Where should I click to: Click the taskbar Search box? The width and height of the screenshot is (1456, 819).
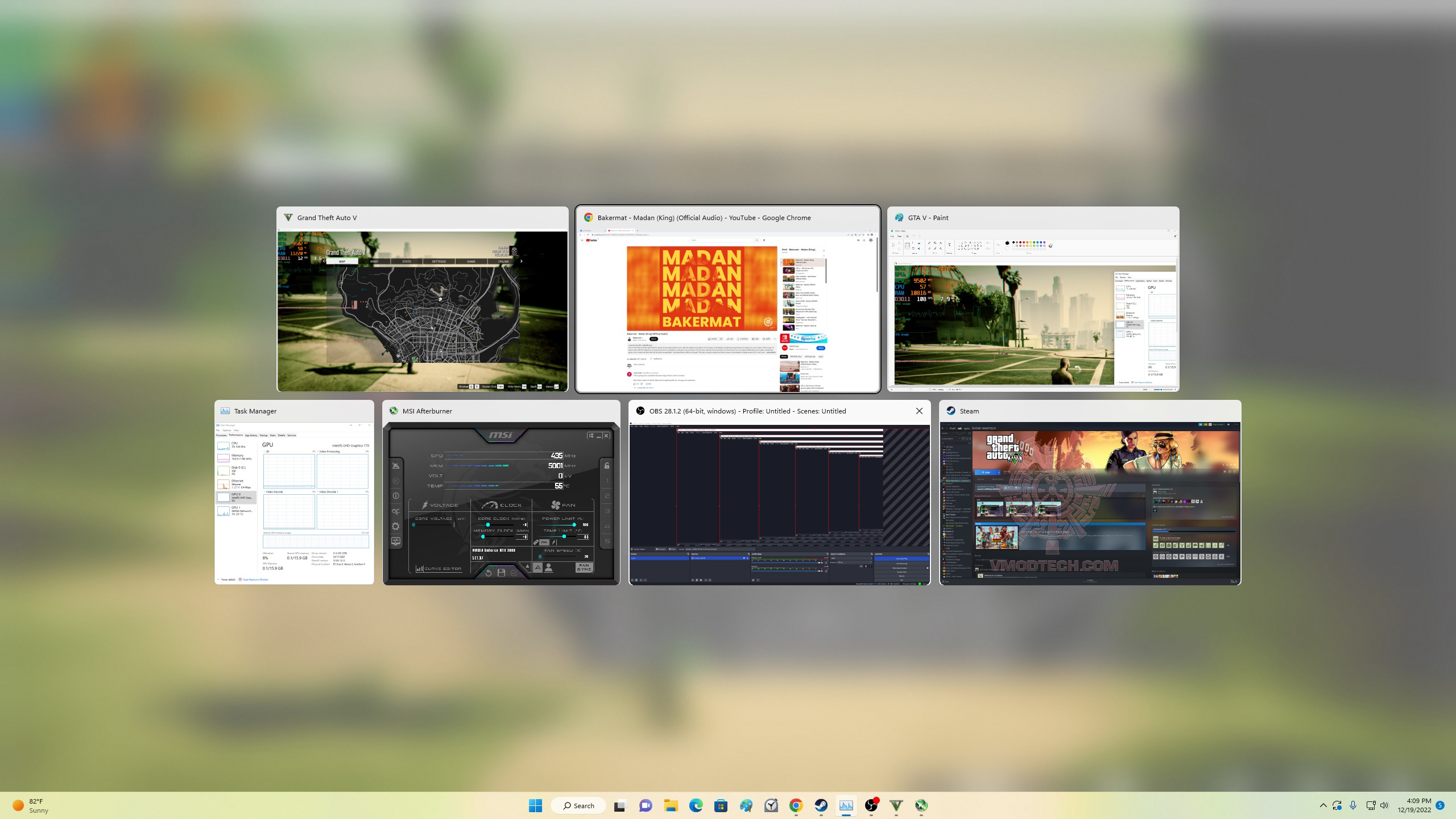click(x=578, y=805)
